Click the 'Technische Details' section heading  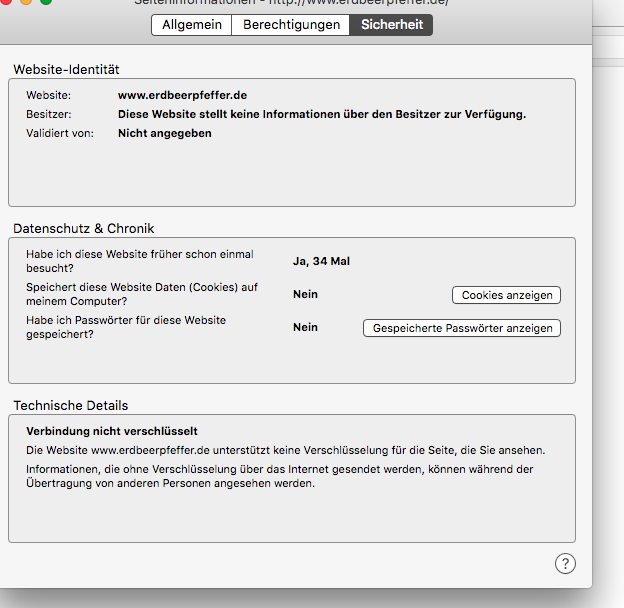tap(71, 405)
